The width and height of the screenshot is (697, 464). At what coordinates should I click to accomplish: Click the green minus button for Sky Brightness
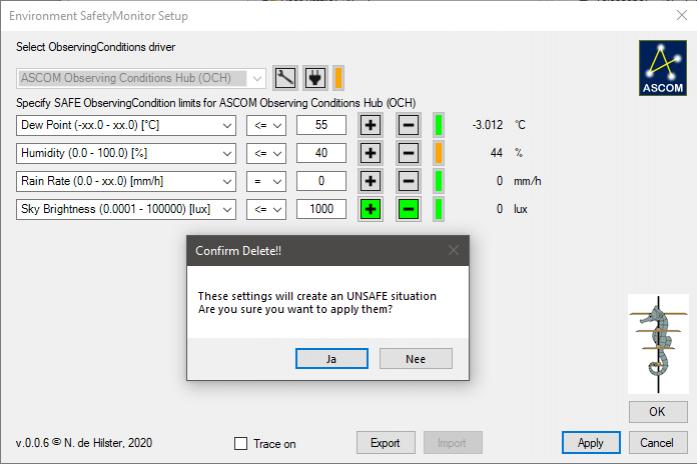pos(408,209)
